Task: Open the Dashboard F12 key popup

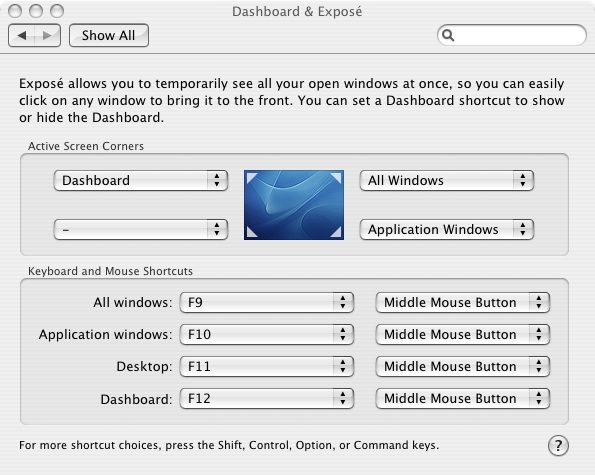Action: 267,398
